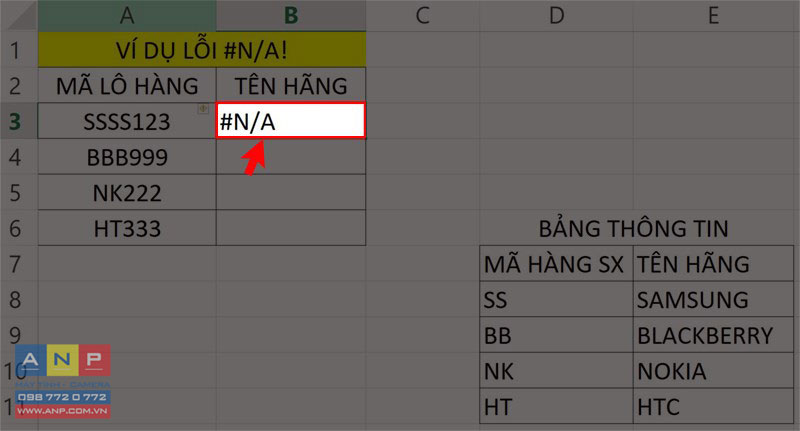Select cell containing SSSS123

click(x=127, y=121)
